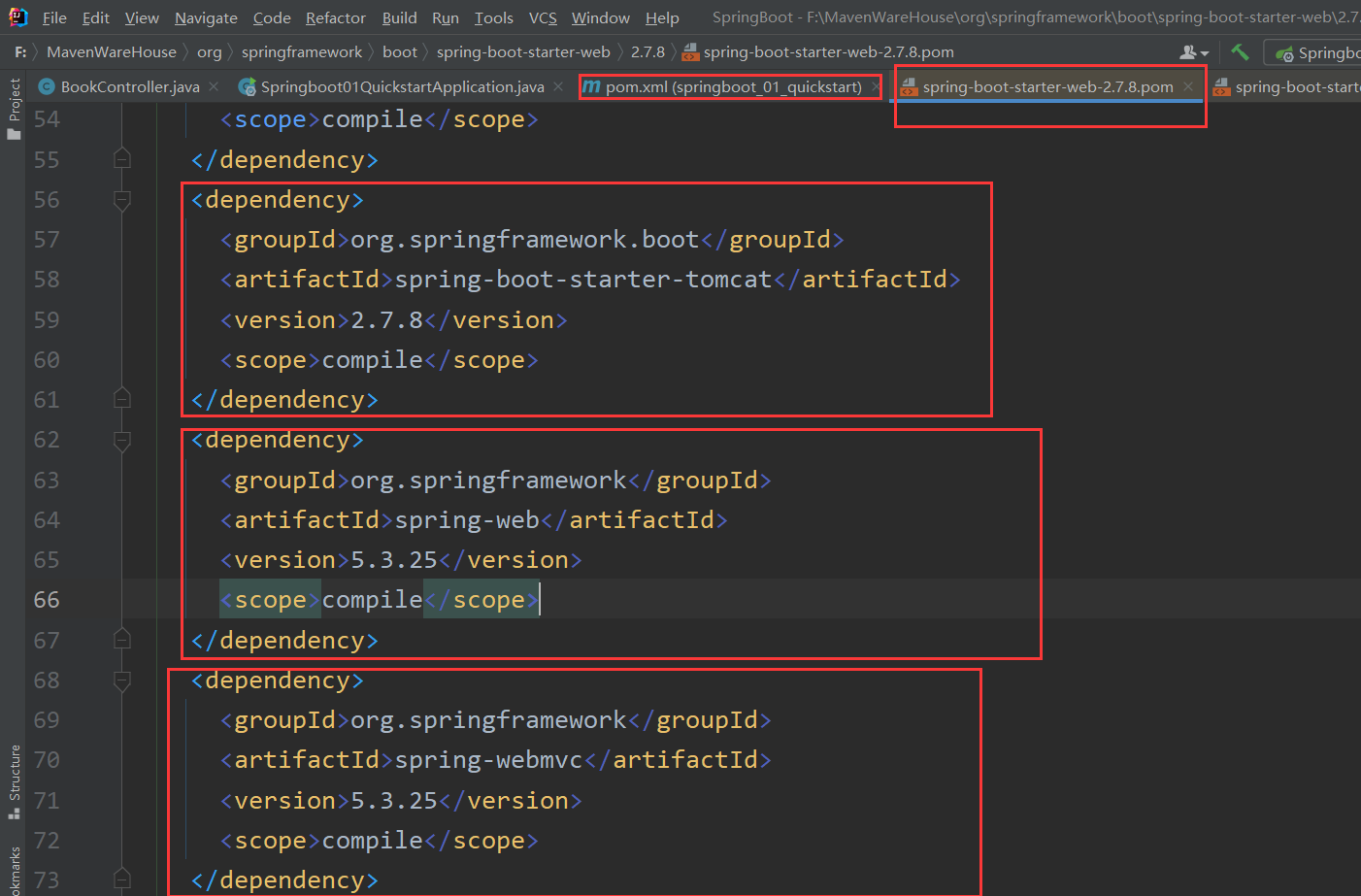This screenshot has height=896, width=1361.
Task: Click the spring-boot-starter-tomcat artifactId text
Action: coord(582,280)
